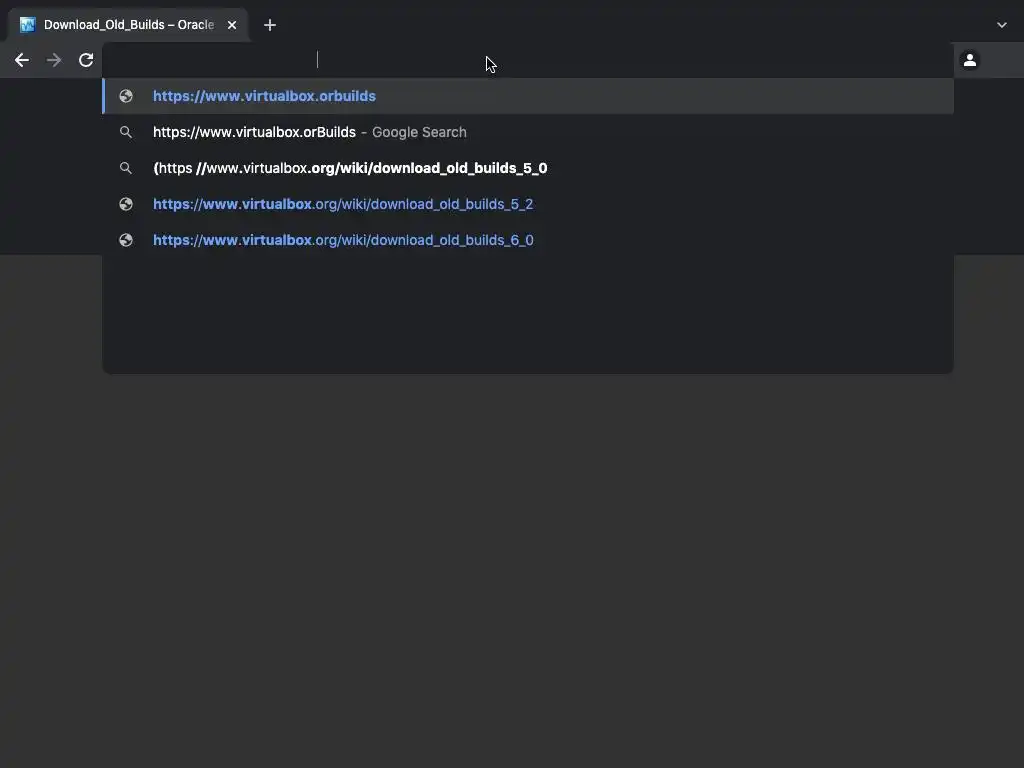Click globe icon beside download_old_builds_6_0 suggestion
The image size is (1024, 768).
click(126, 240)
